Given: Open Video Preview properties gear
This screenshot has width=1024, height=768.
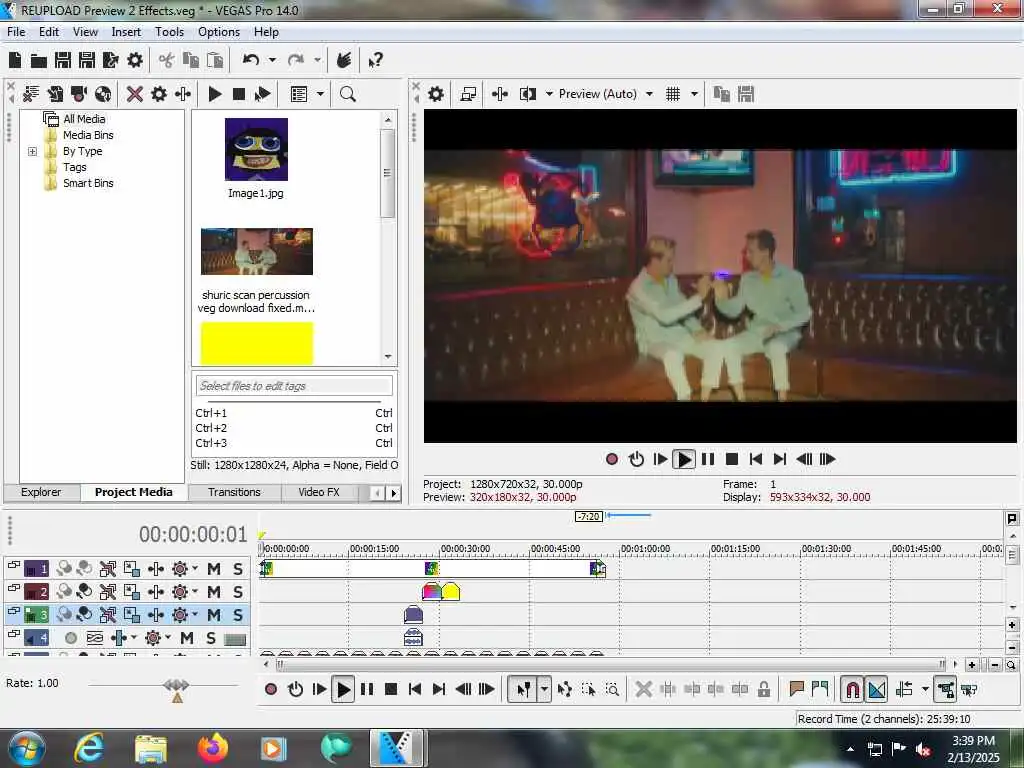Looking at the screenshot, I should click(x=436, y=94).
